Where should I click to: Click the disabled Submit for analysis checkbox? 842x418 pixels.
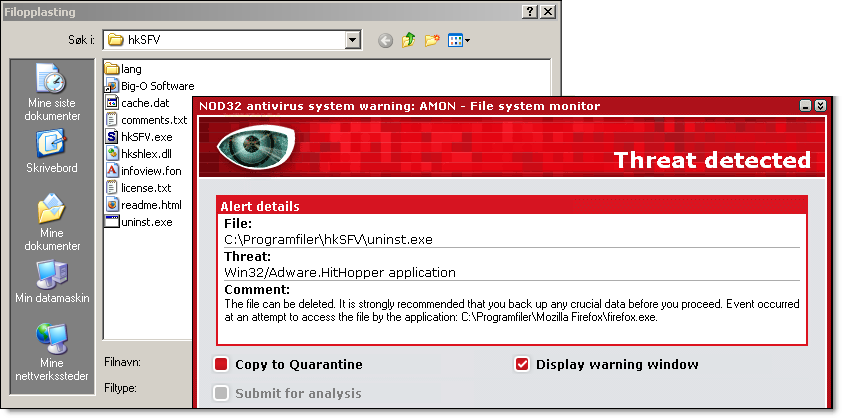[221, 393]
